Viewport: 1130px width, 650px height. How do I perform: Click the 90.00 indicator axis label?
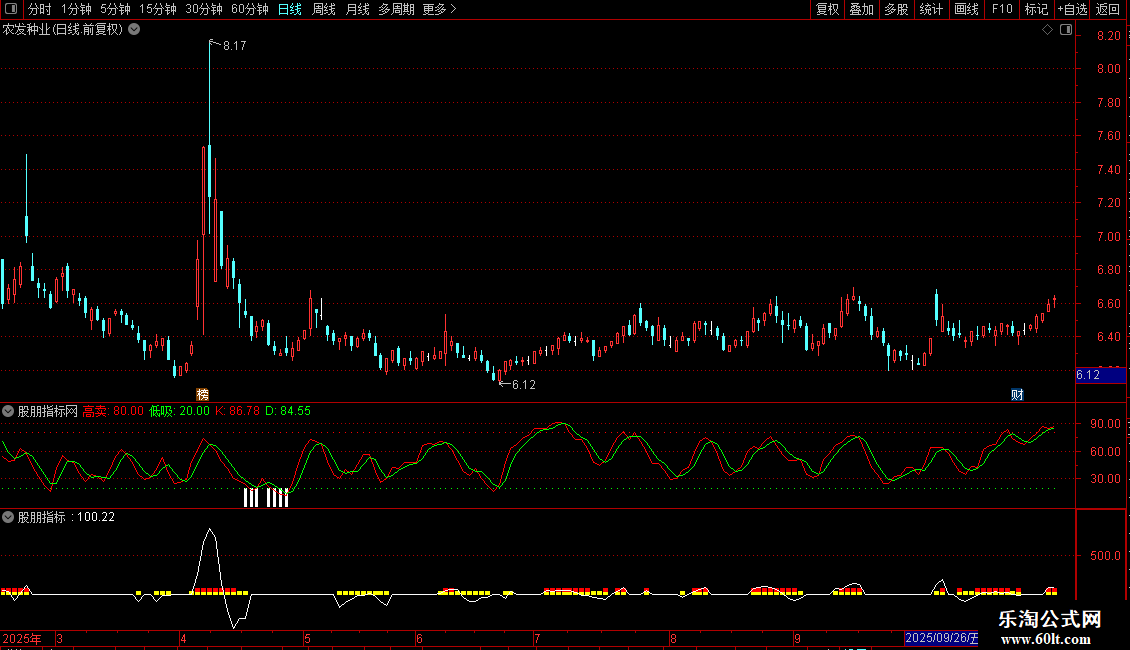[1105, 424]
